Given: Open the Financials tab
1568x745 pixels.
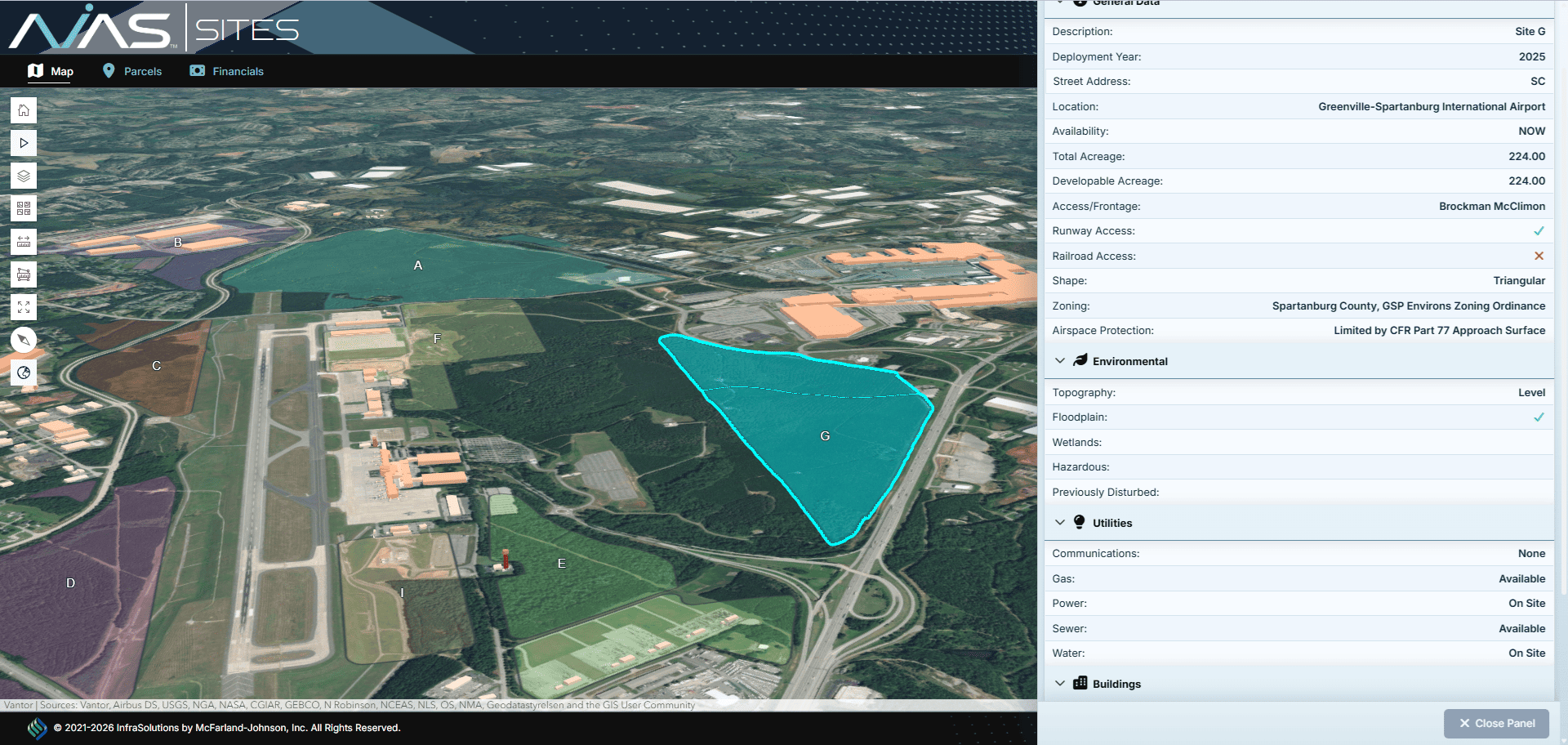Looking at the screenshot, I should coord(227,71).
